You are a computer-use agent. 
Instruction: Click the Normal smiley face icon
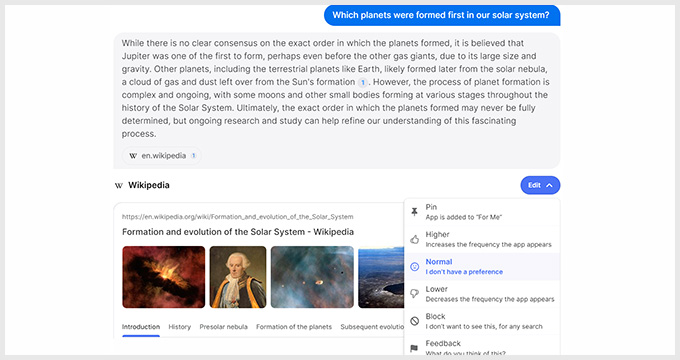tap(415, 267)
